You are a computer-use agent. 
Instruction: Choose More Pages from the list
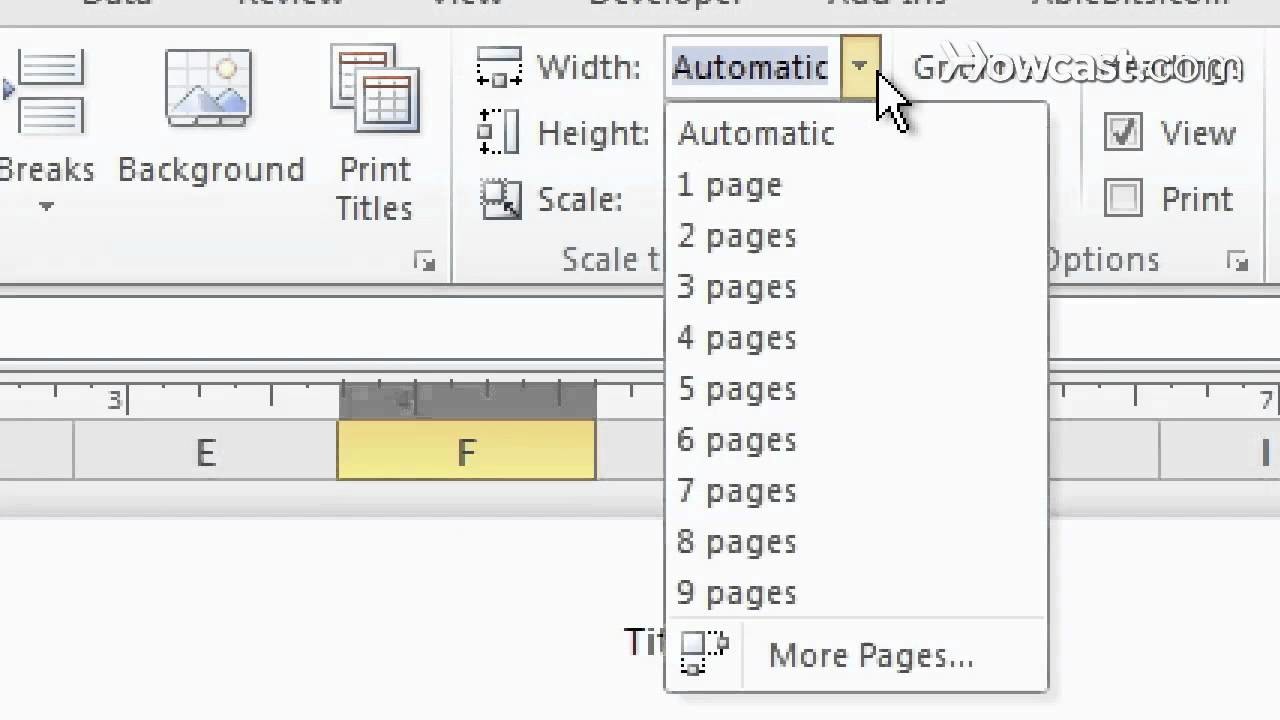870,655
